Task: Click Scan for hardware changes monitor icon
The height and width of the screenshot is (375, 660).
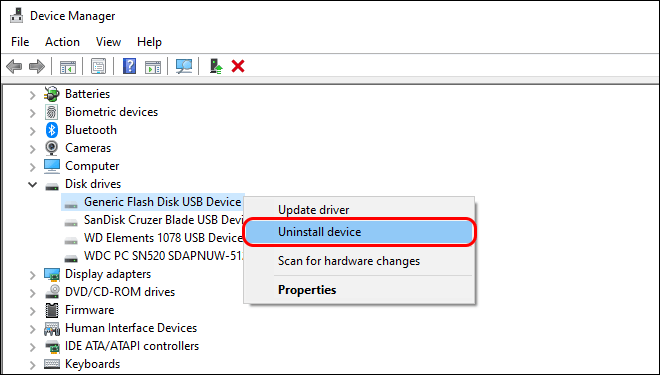Action: click(x=184, y=66)
